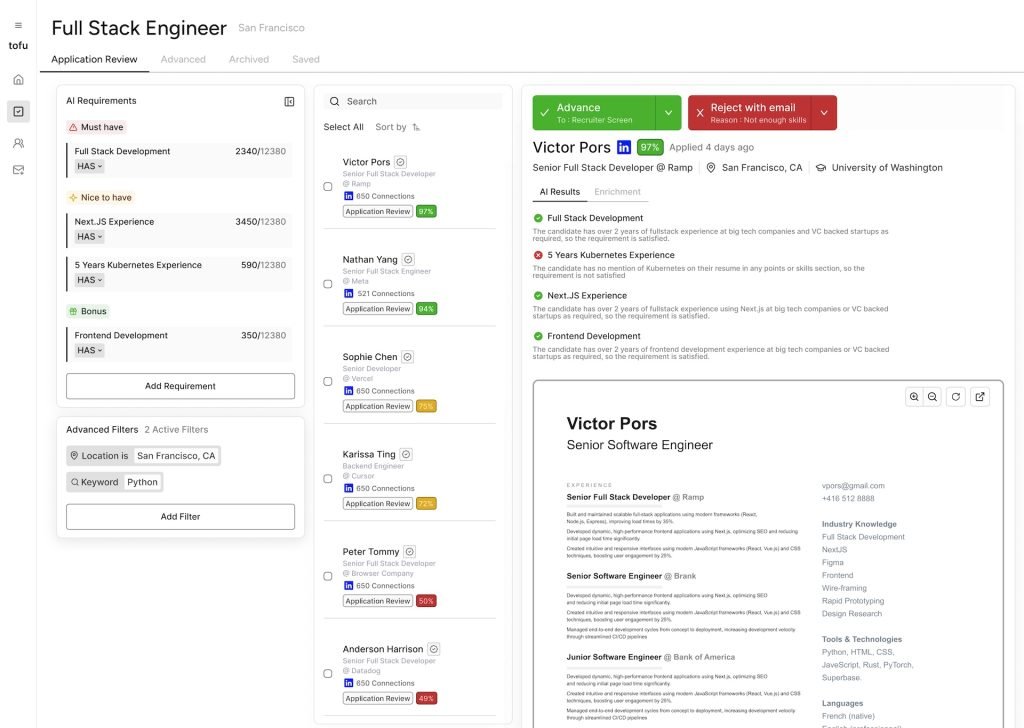Open HAS dropdown under Full Stack Development
The image size is (1024, 728).
point(90,166)
